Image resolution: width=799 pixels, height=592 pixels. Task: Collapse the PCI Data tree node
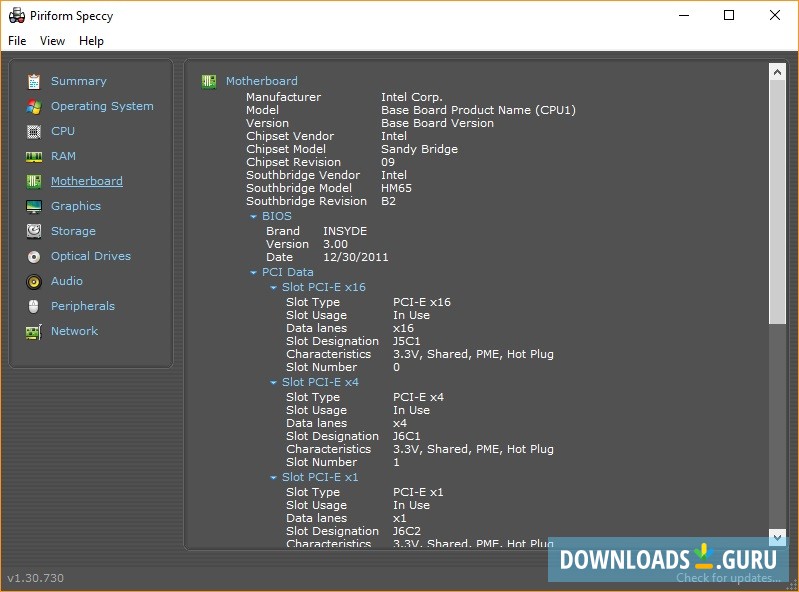(x=253, y=273)
